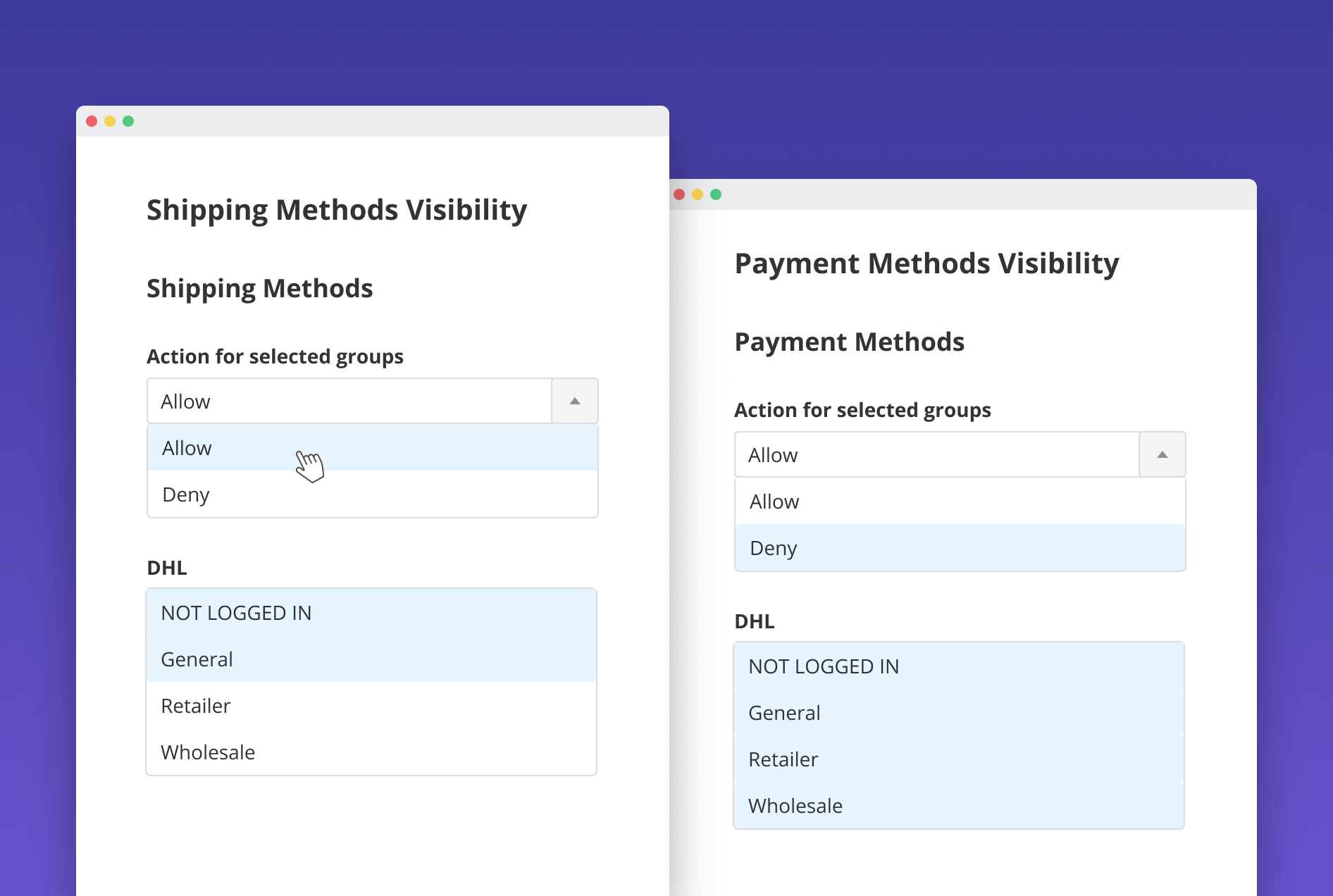Click the Shipping Methods Visibility heading

[x=337, y=210]
